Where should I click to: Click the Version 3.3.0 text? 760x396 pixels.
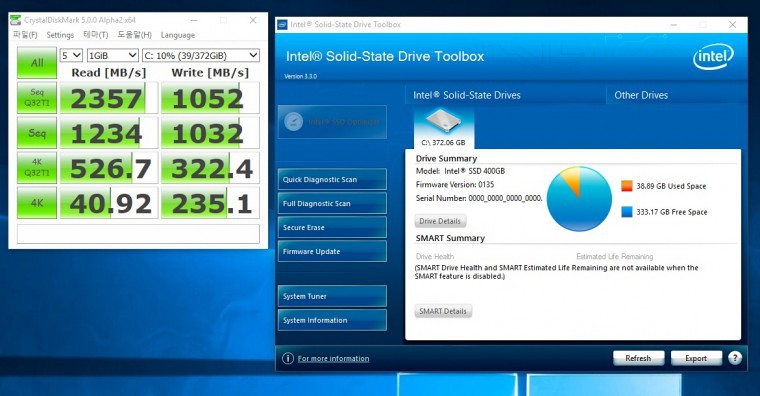click(301, 77)
